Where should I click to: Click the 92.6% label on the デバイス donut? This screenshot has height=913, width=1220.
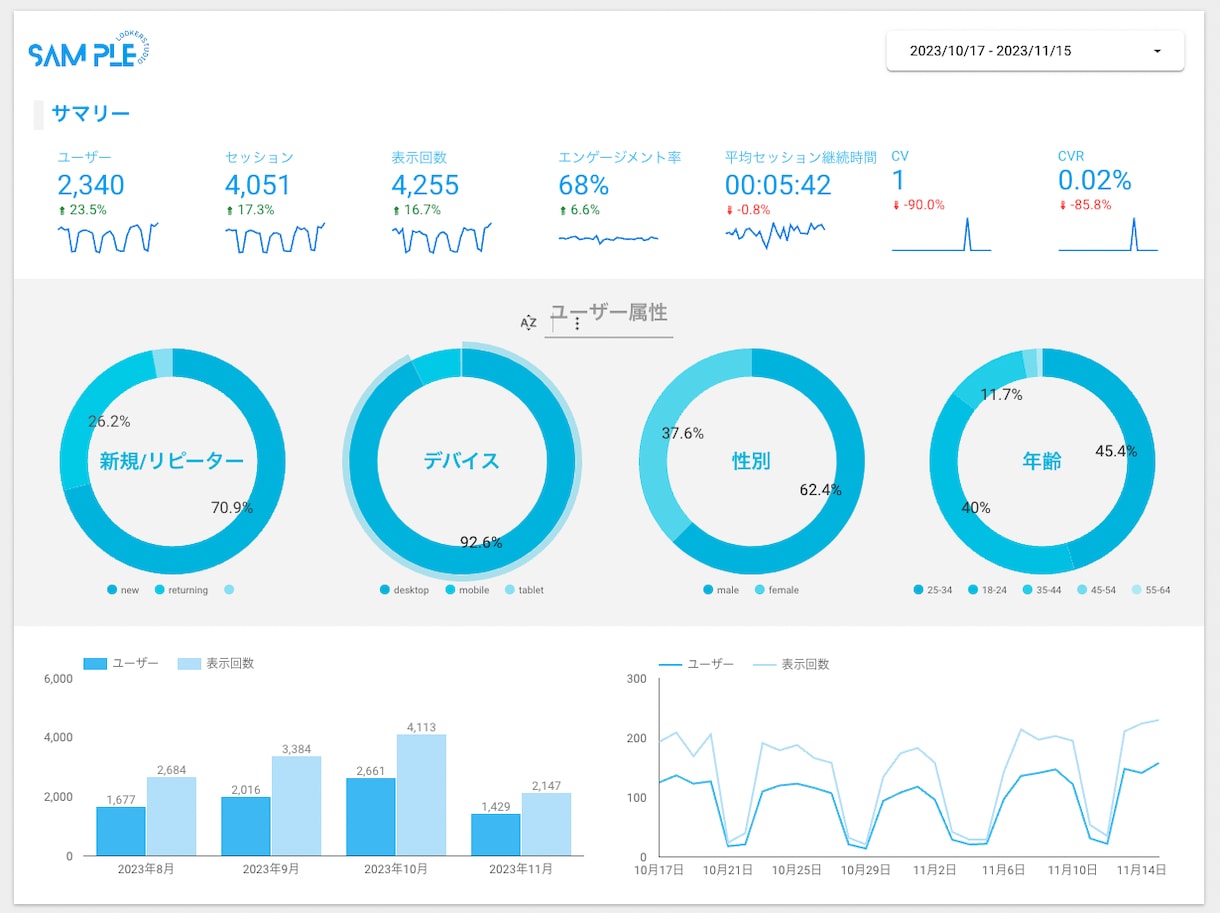coord(481,543)
